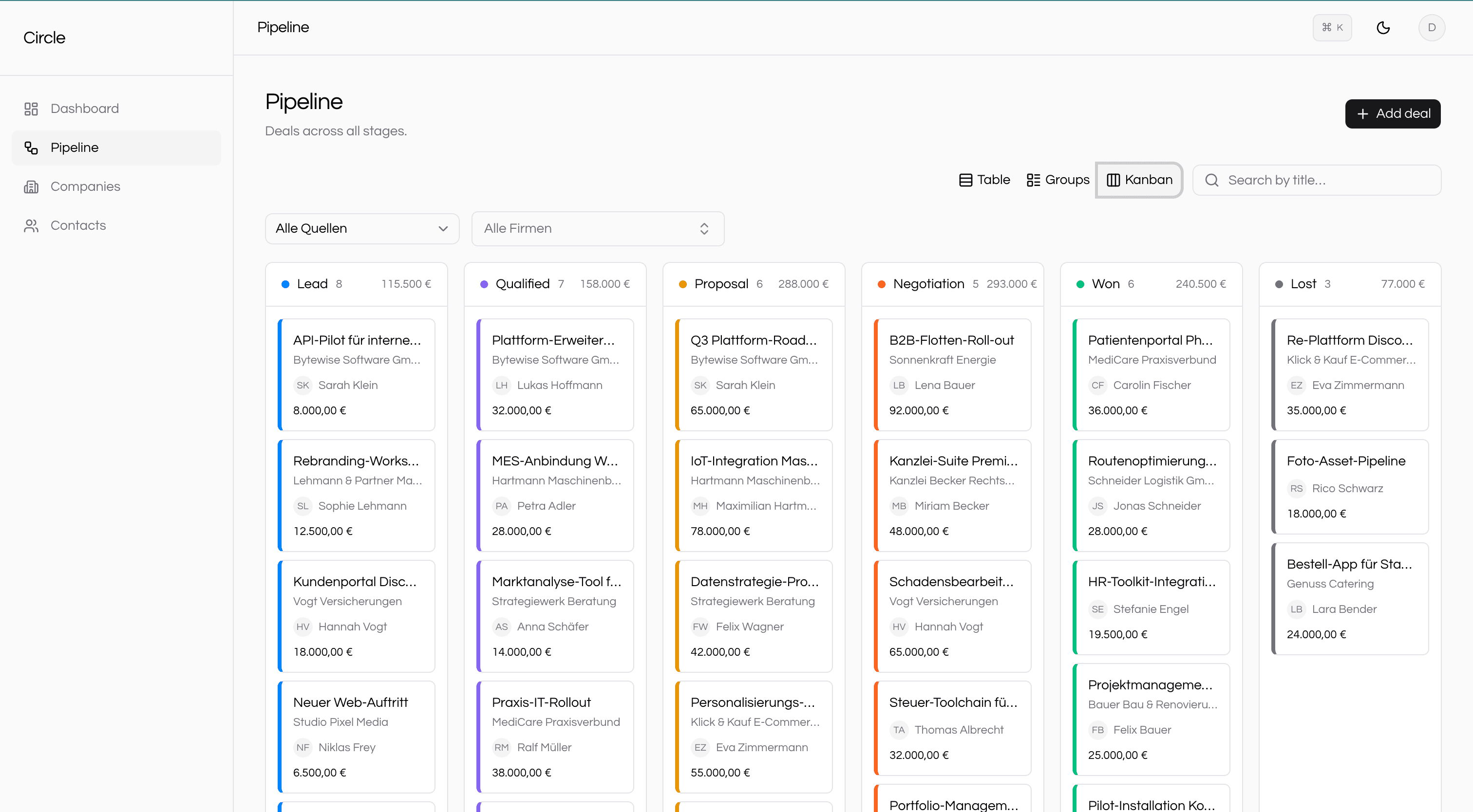
Task: Click the MH avatar for Maximilian Hartmann
Action: pyautogui.click(x=700, y=506)
